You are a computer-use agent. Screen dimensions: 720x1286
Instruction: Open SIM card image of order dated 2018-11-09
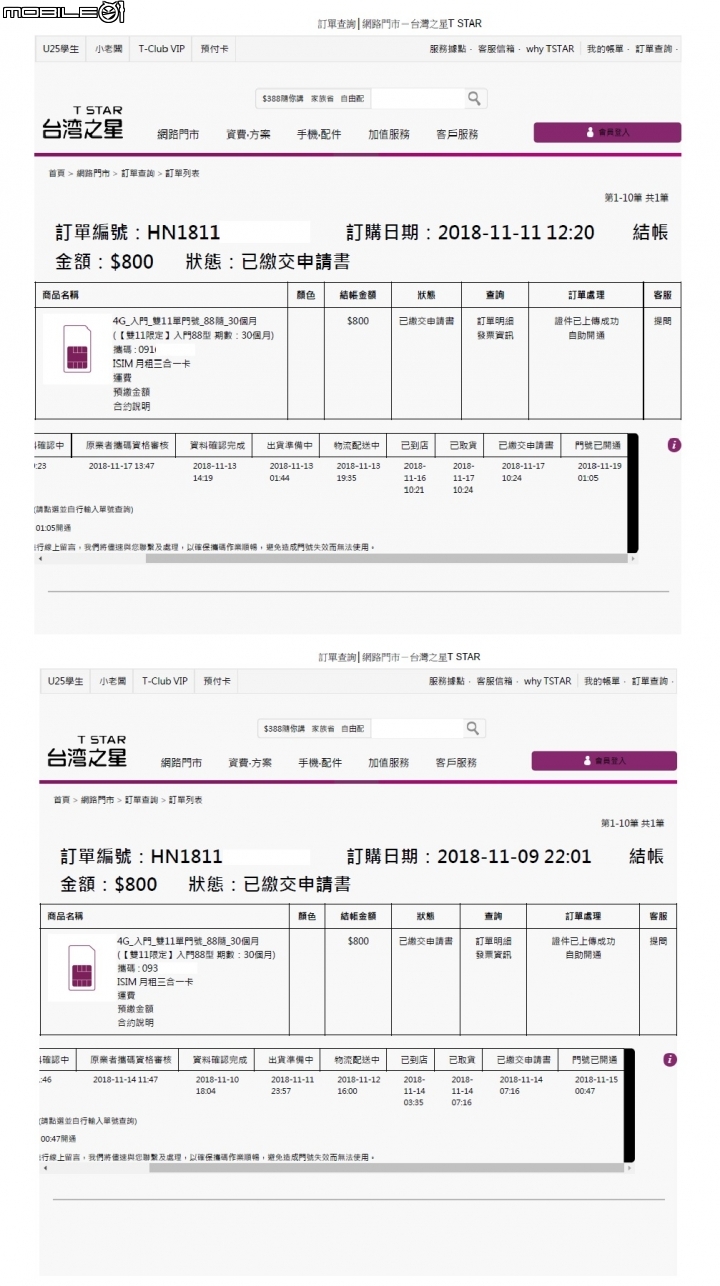point(81,967)
